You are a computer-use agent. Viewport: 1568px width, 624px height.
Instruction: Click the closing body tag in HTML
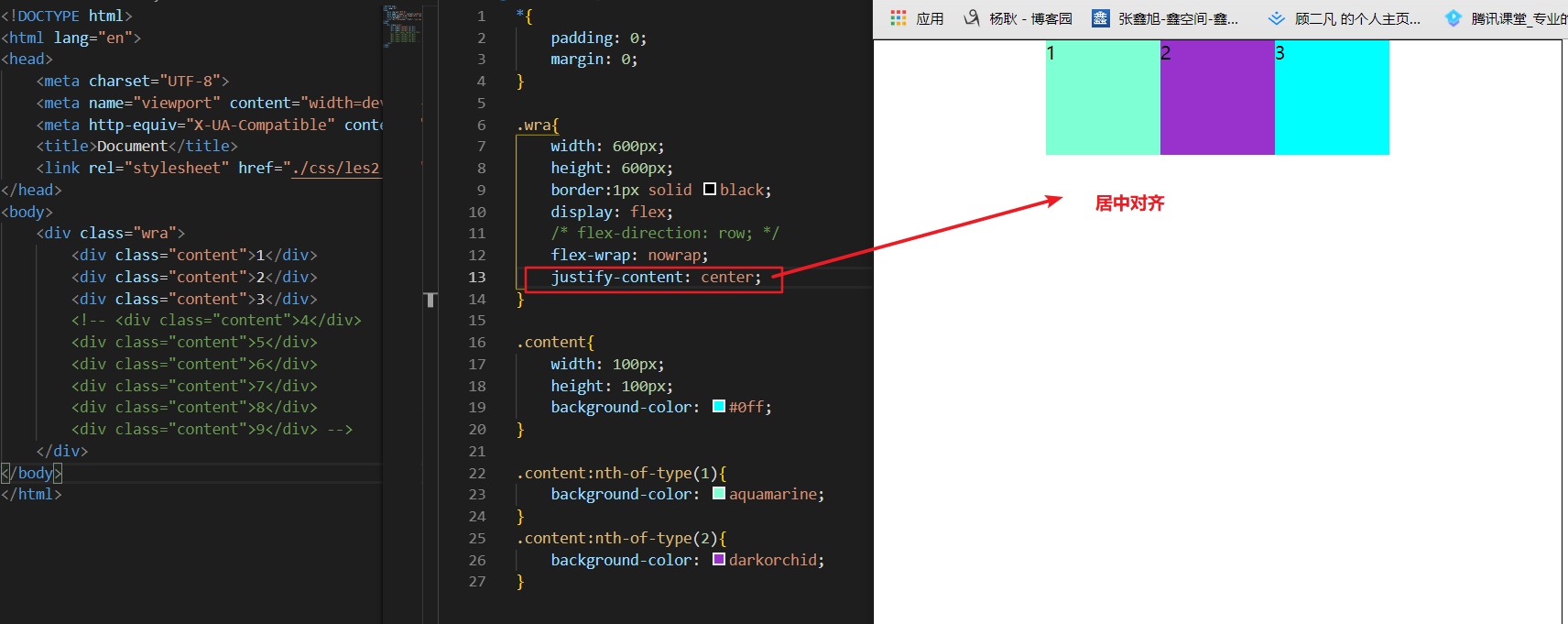[x=32, y=474]
